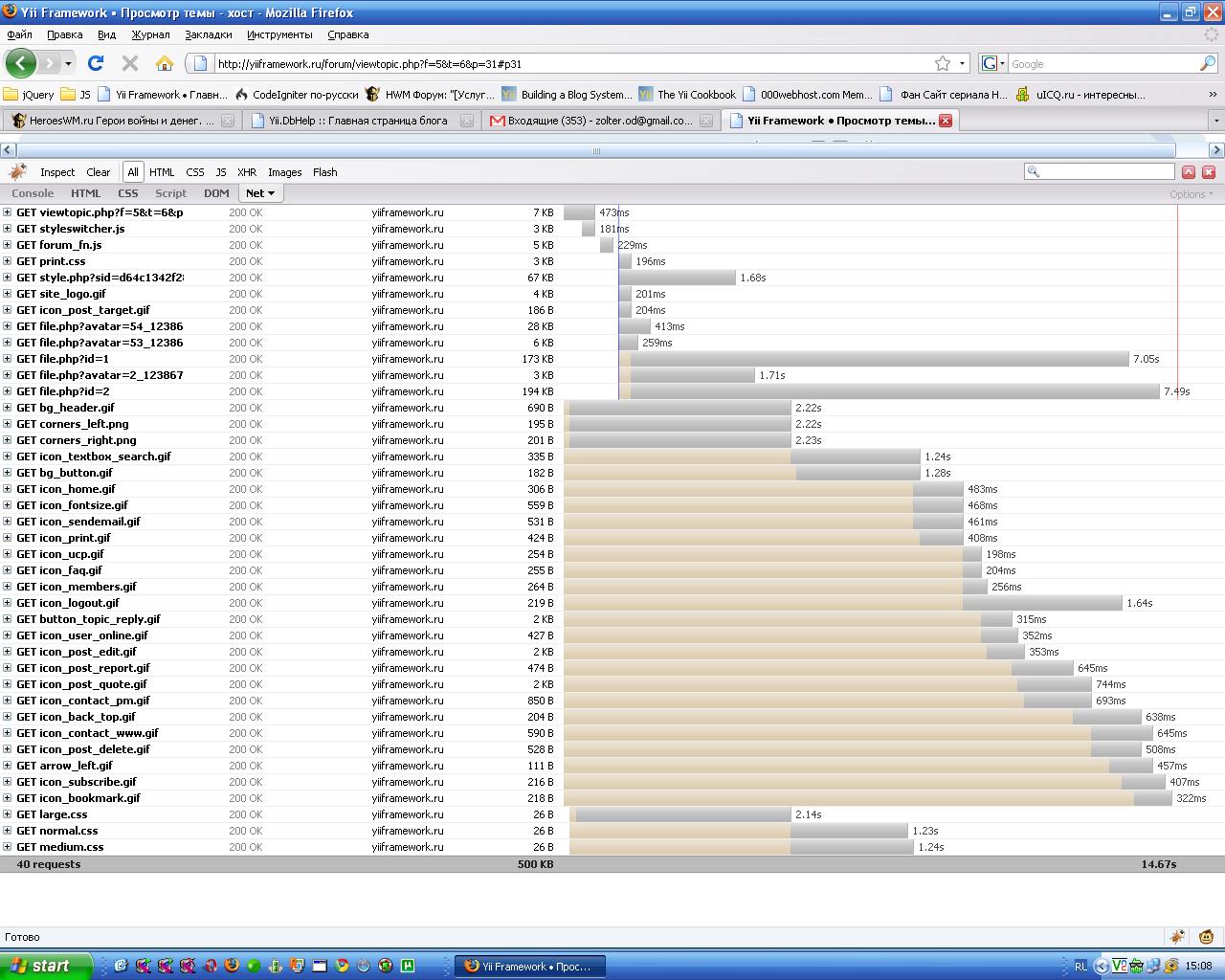Click the smiley icon in status bar
This screenshot has width=1225, height=980.
coord(1207,937)
